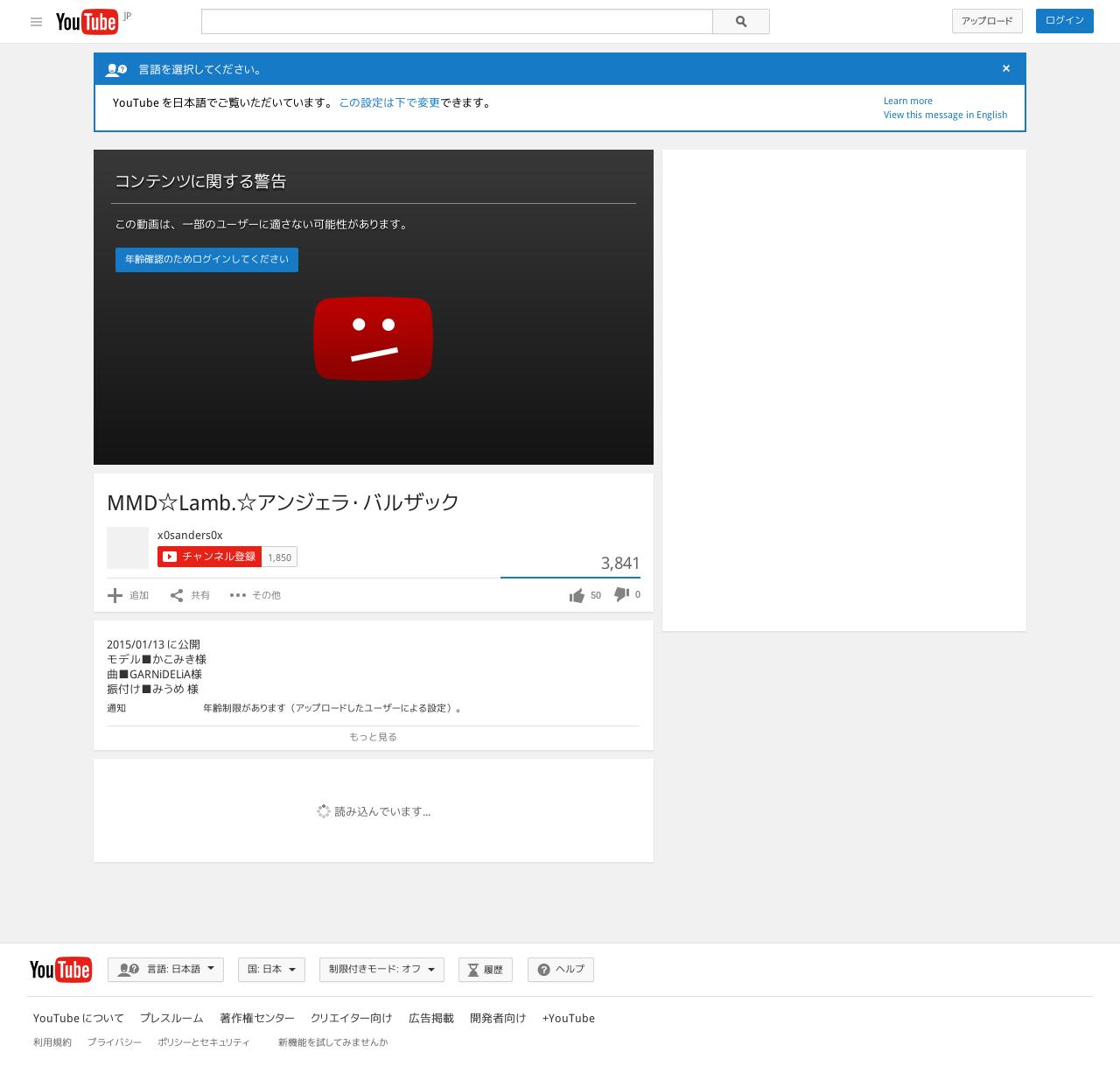Subscribe with チャンネル登録 button
This screenshot has width=1120, height=1066.
pyautogui.click(x=209, y=557)
